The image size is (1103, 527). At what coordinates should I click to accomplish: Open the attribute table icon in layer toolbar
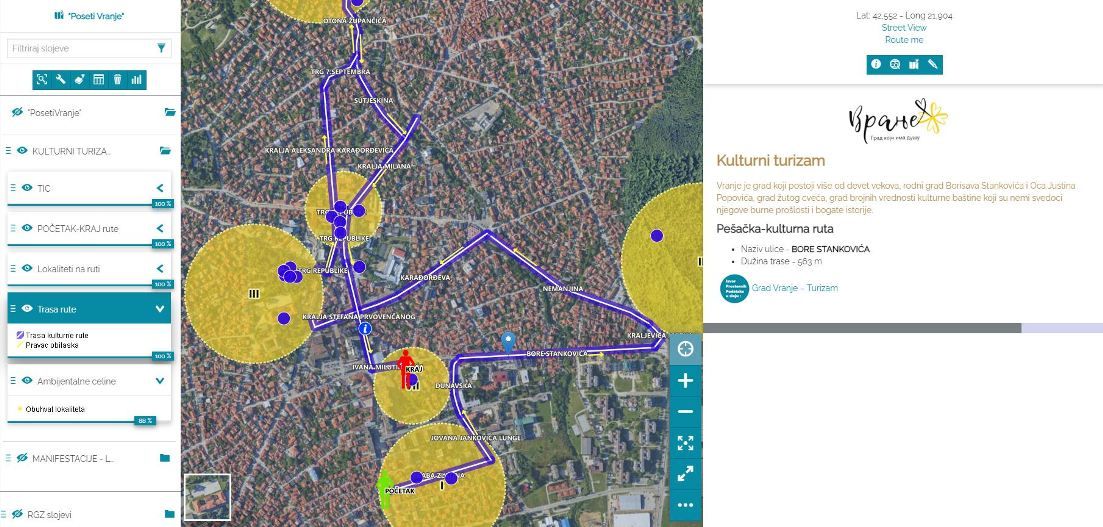click(99, 79)
